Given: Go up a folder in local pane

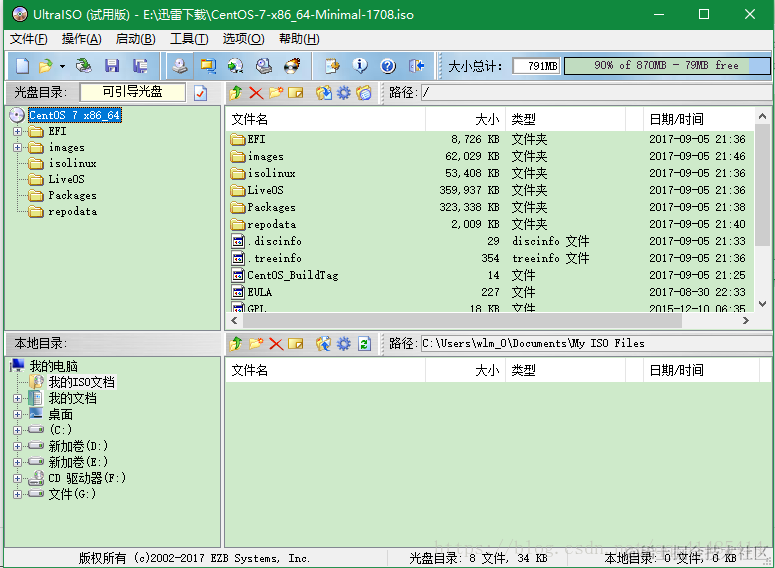Looking at the screenshot, I should [236, 344].
